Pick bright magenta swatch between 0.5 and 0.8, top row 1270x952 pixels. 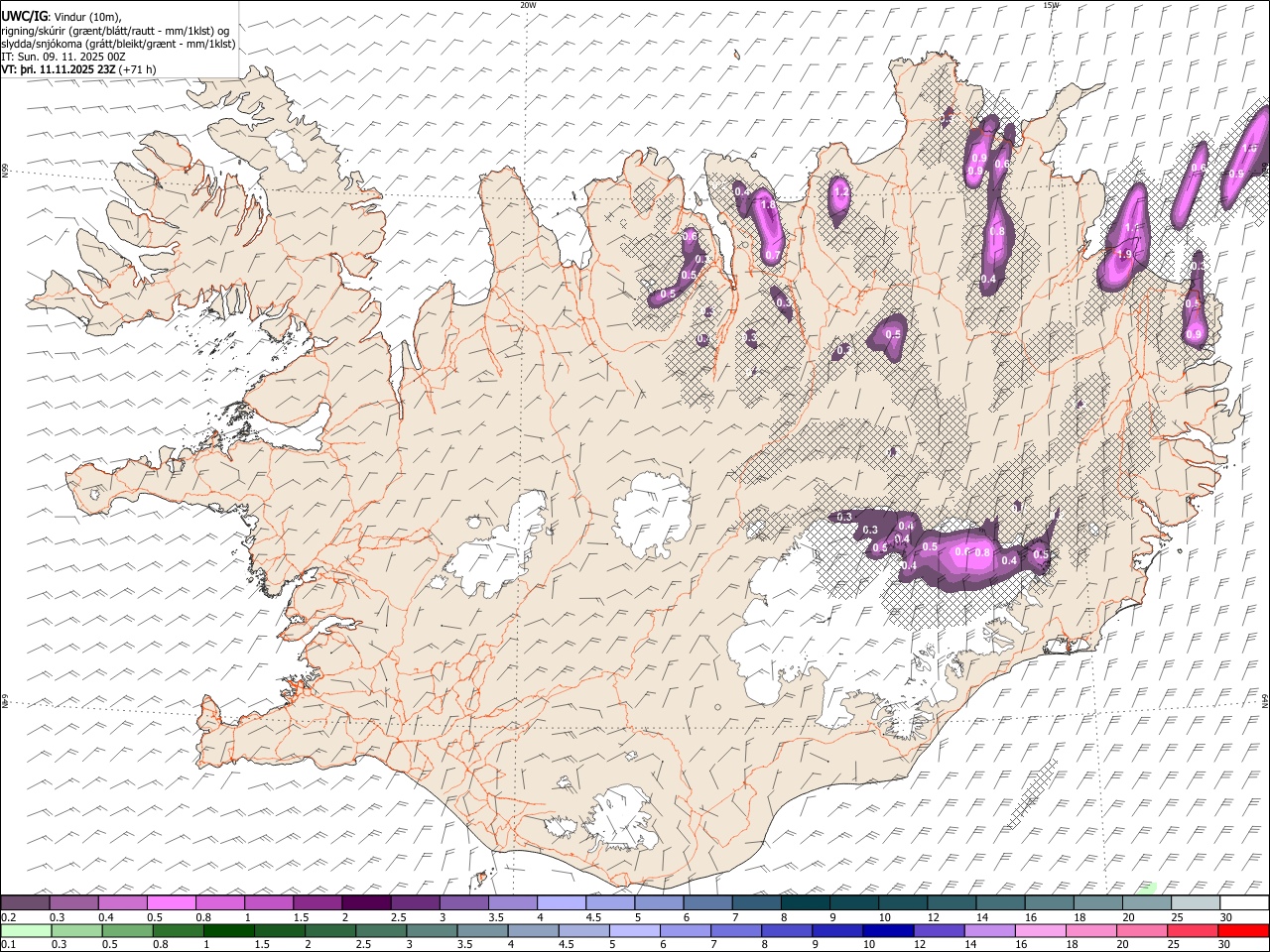(172, 903)
